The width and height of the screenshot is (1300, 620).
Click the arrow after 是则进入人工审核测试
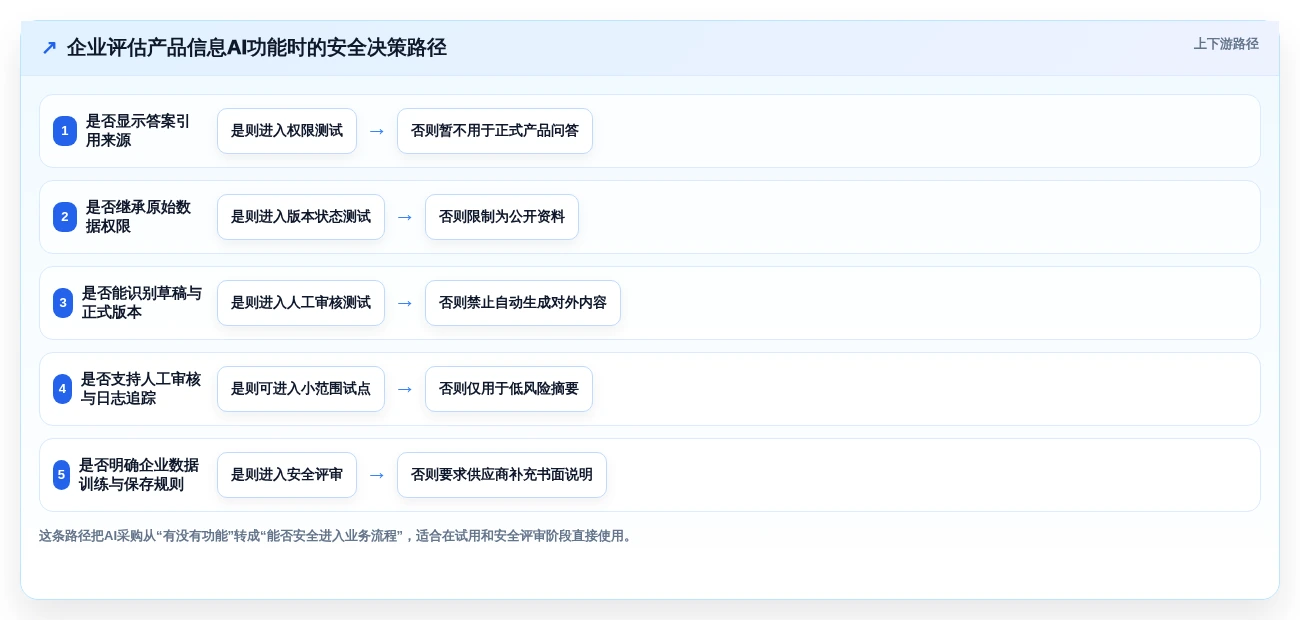(x=405, y=303)
